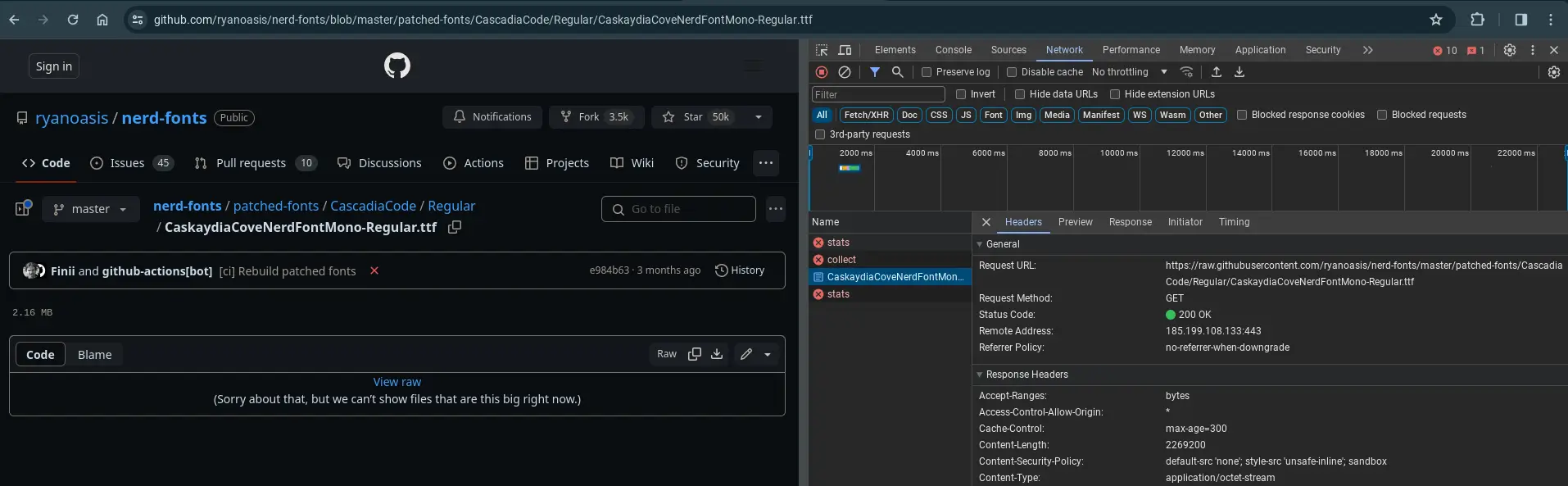Expand the GitHub file tree side panel
The image size is (1568, 486).
coord(23,209)
